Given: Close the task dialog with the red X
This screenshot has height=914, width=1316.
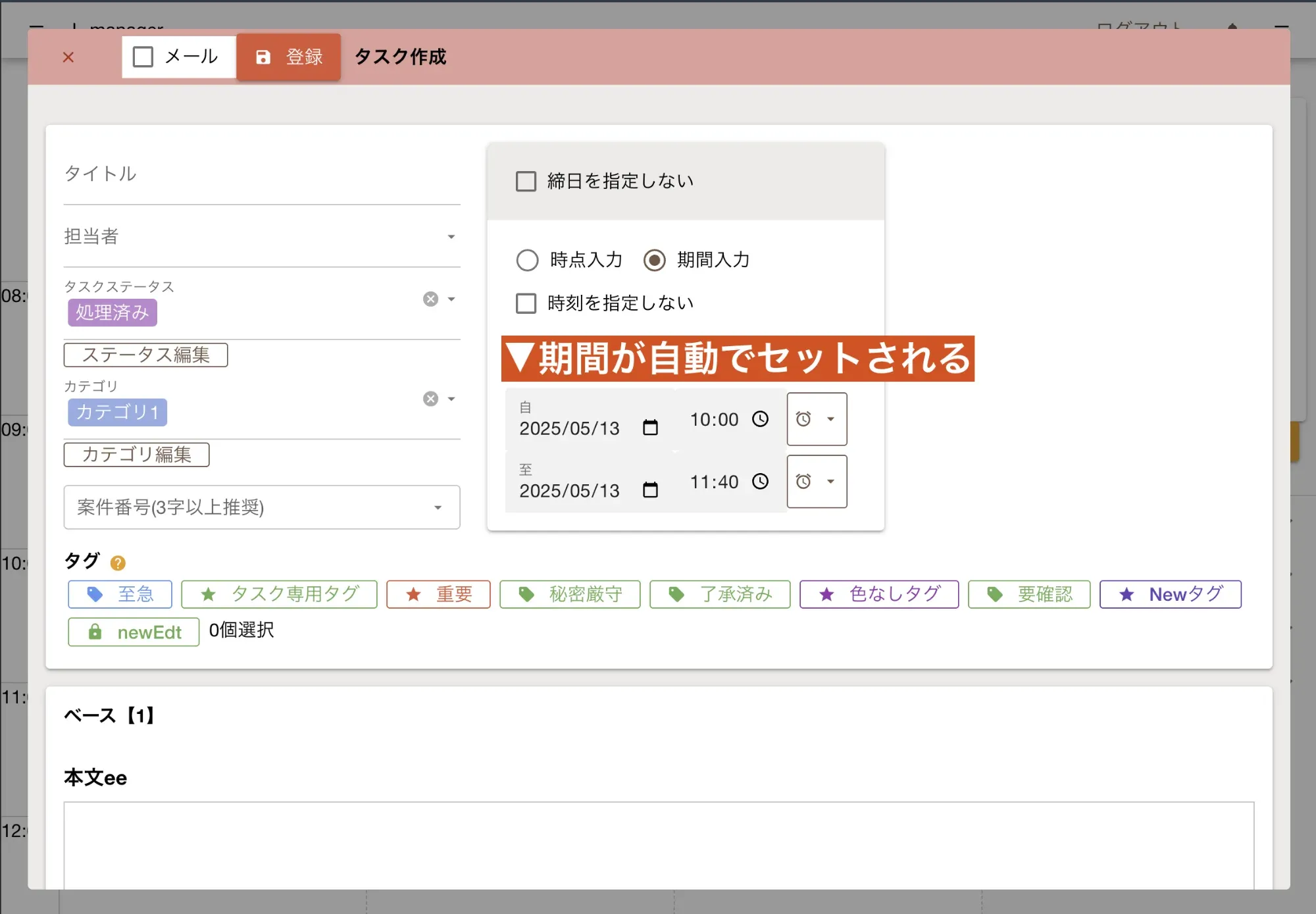Looking at the screenshot, I should tap(68, 57).
